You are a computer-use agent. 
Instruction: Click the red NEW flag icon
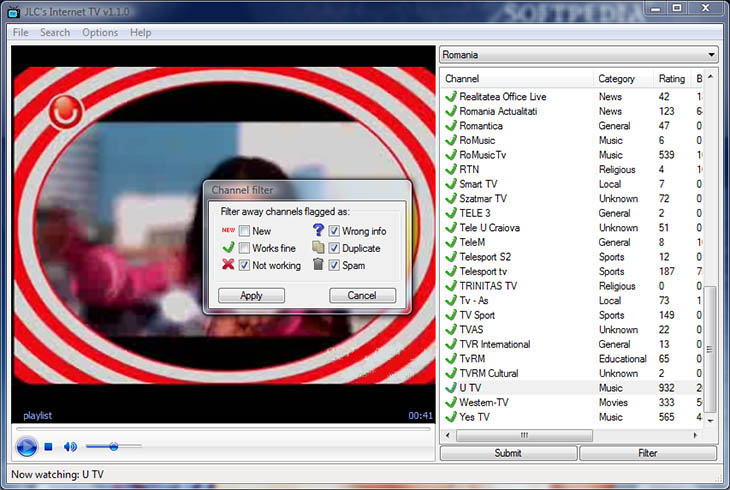click(x=228, y=230)
